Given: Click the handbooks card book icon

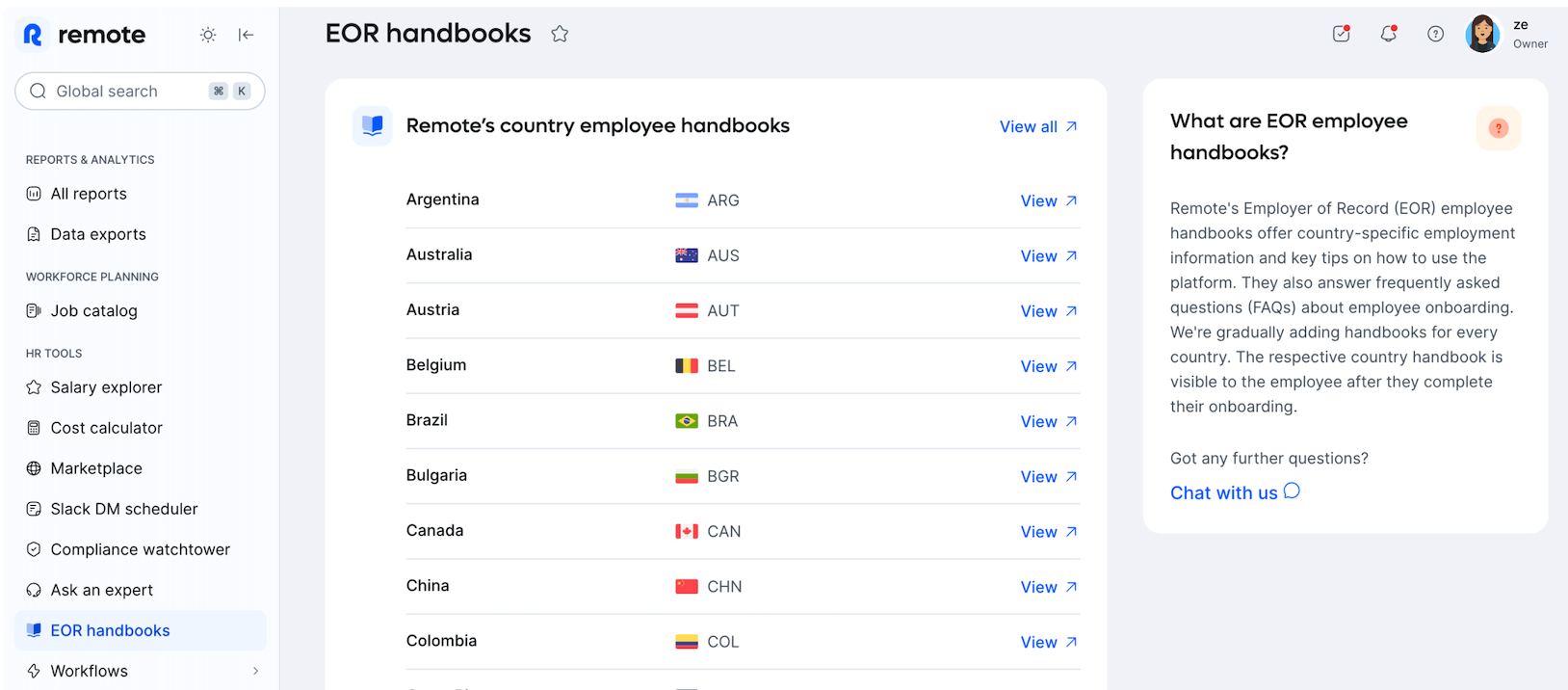Looking at the screenshot, I should [373, 126].
